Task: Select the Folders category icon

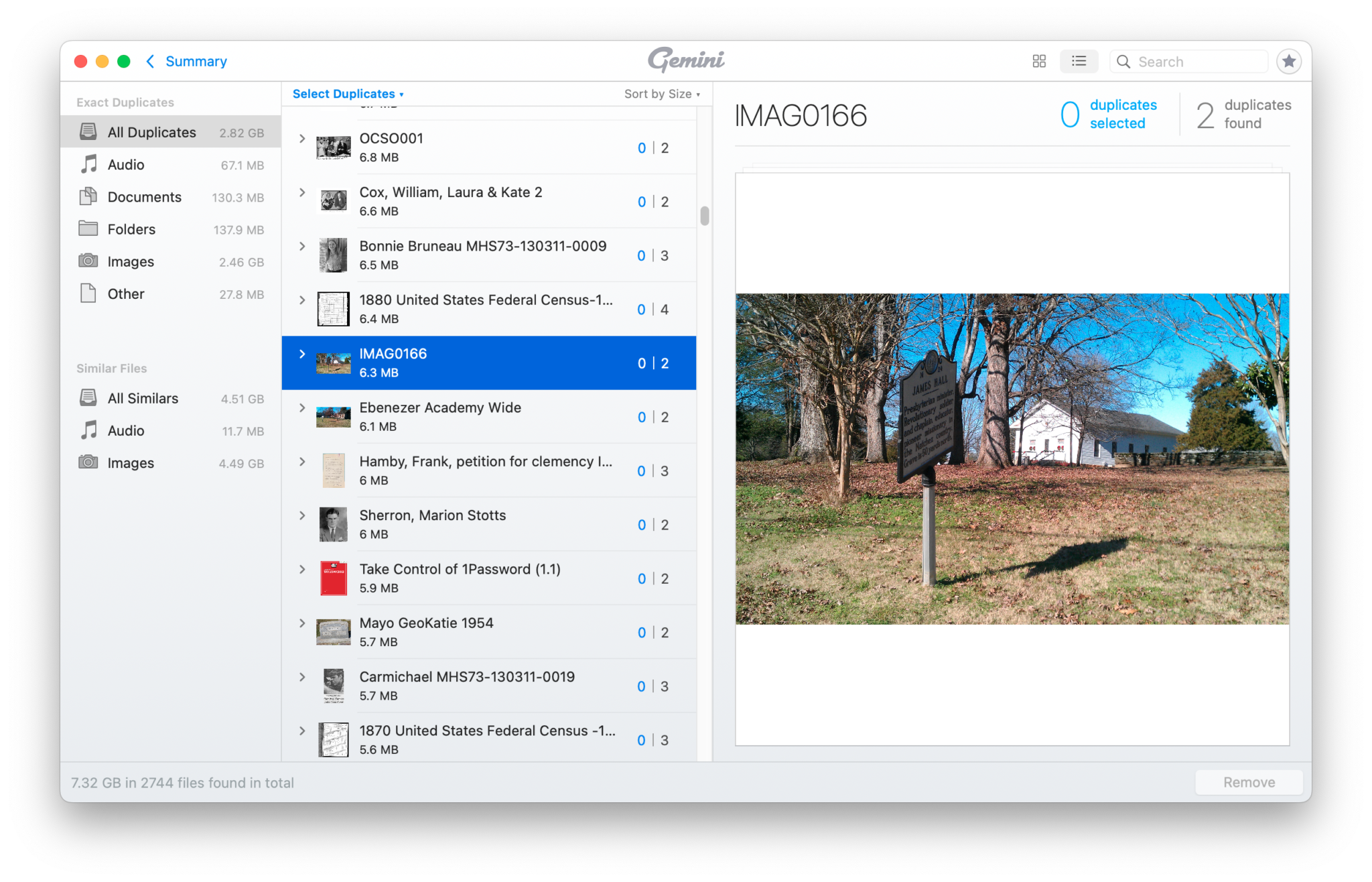Action: (x=88, y=229)
